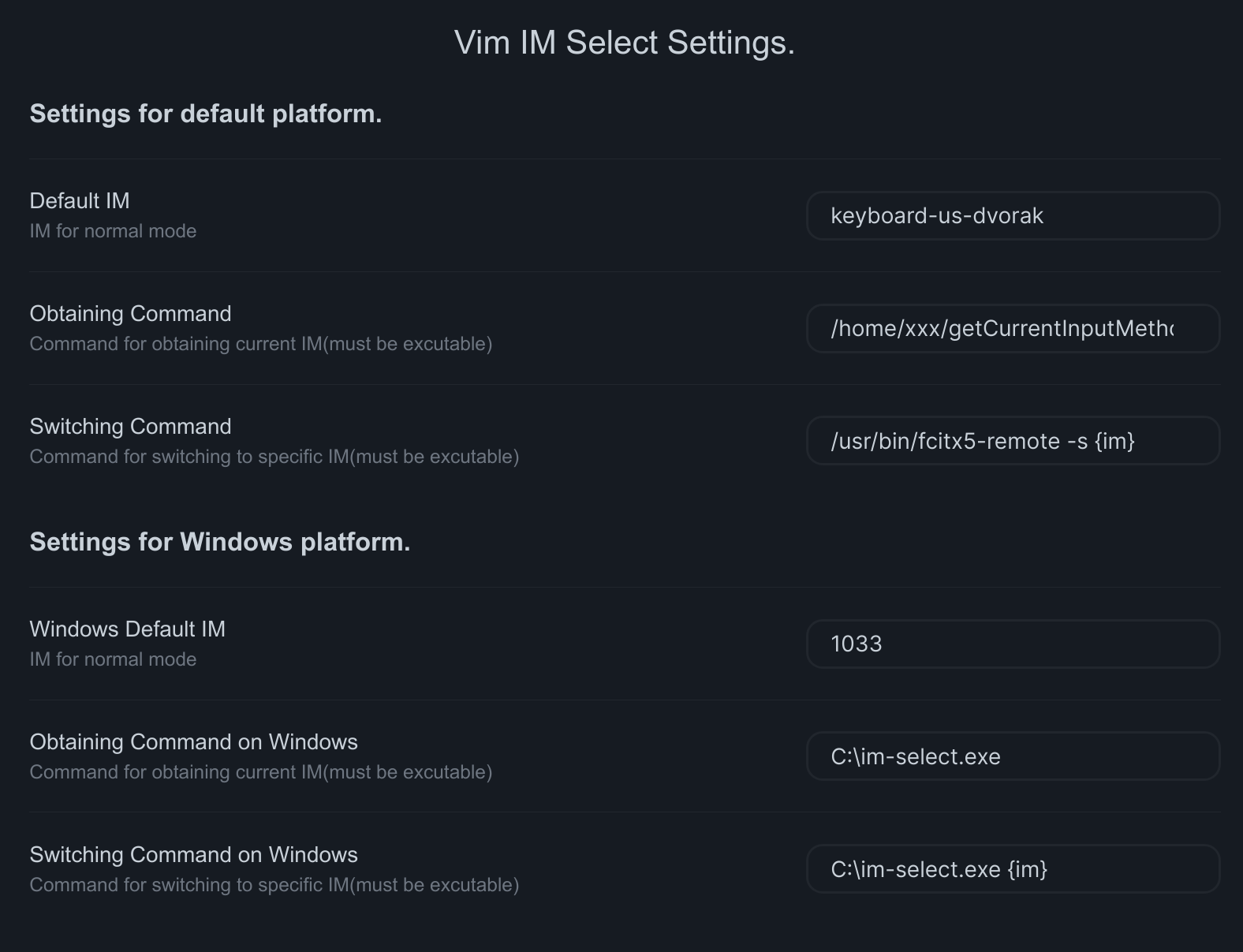Click the 'Obtaining Command' label

[x=131, y=314]
